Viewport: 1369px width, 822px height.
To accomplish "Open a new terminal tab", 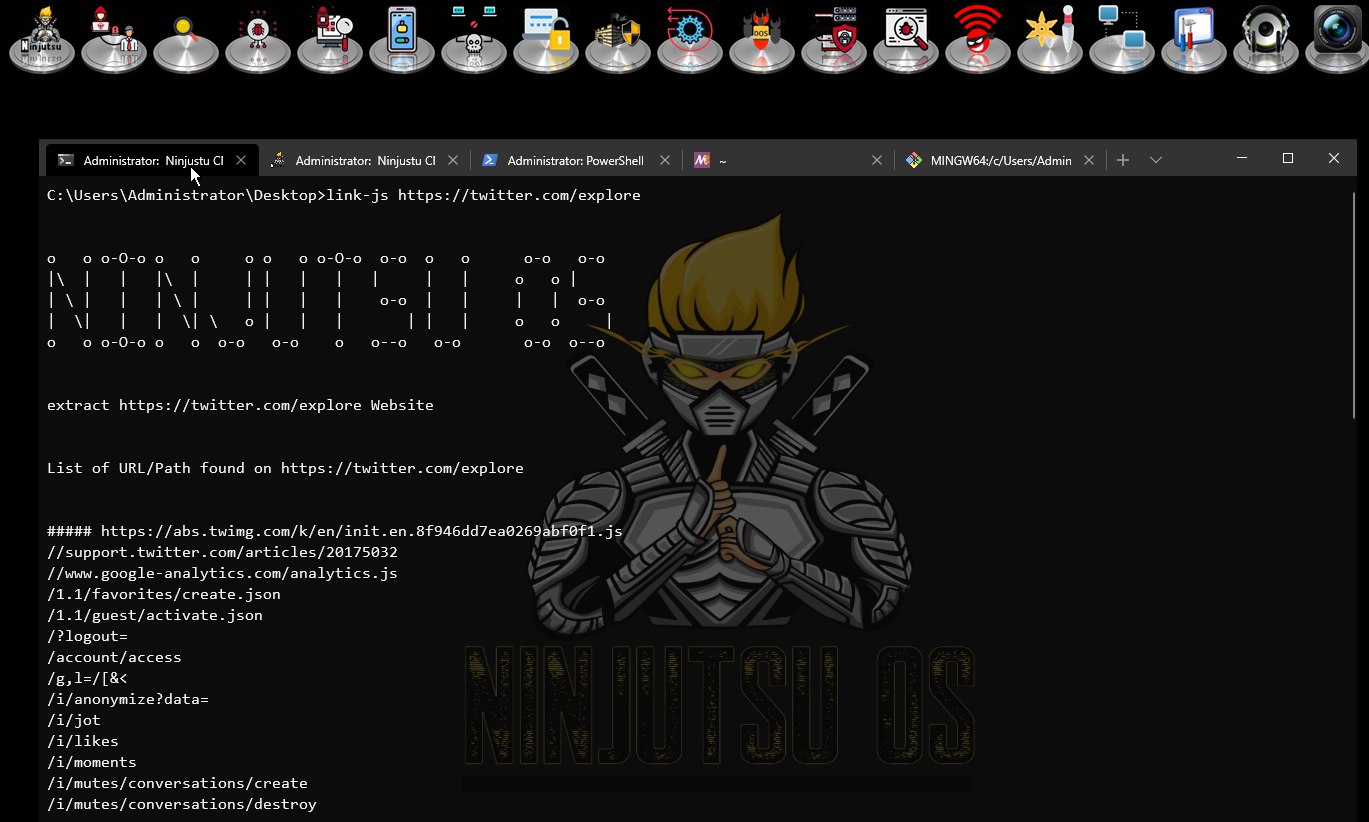I will tap(1123, 160).
